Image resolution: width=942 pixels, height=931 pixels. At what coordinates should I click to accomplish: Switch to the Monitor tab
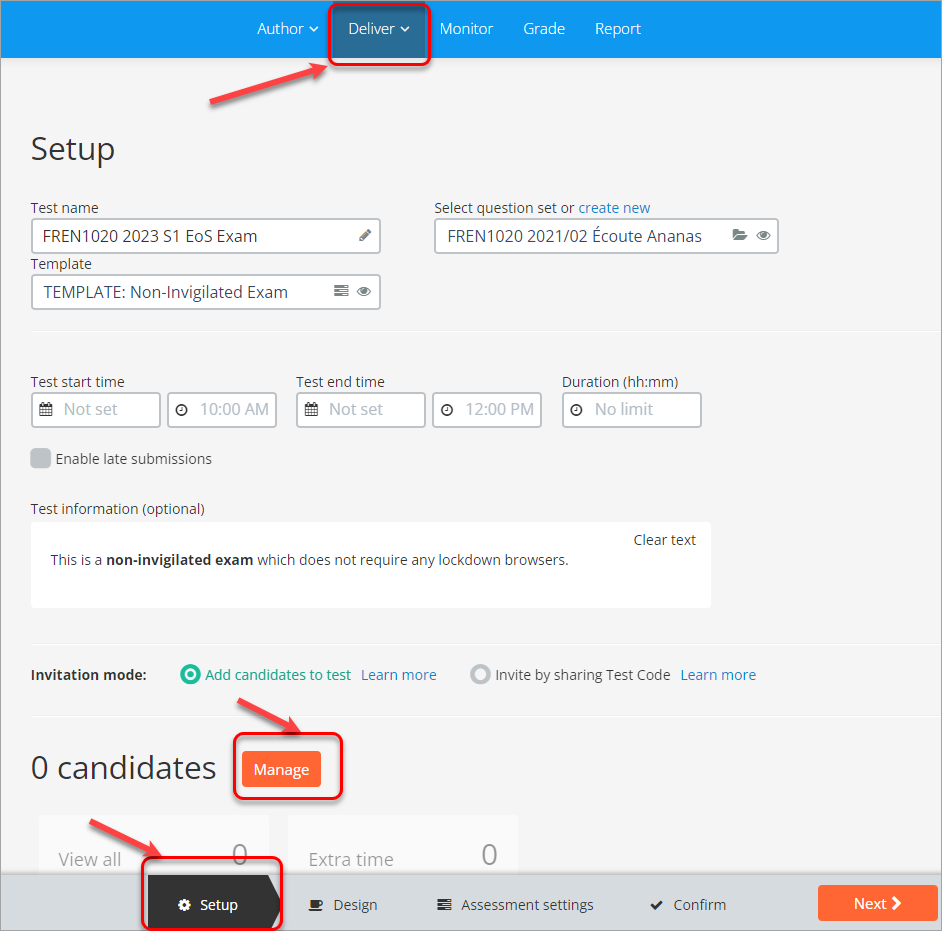pyautogui.click(x=466, y=29)
